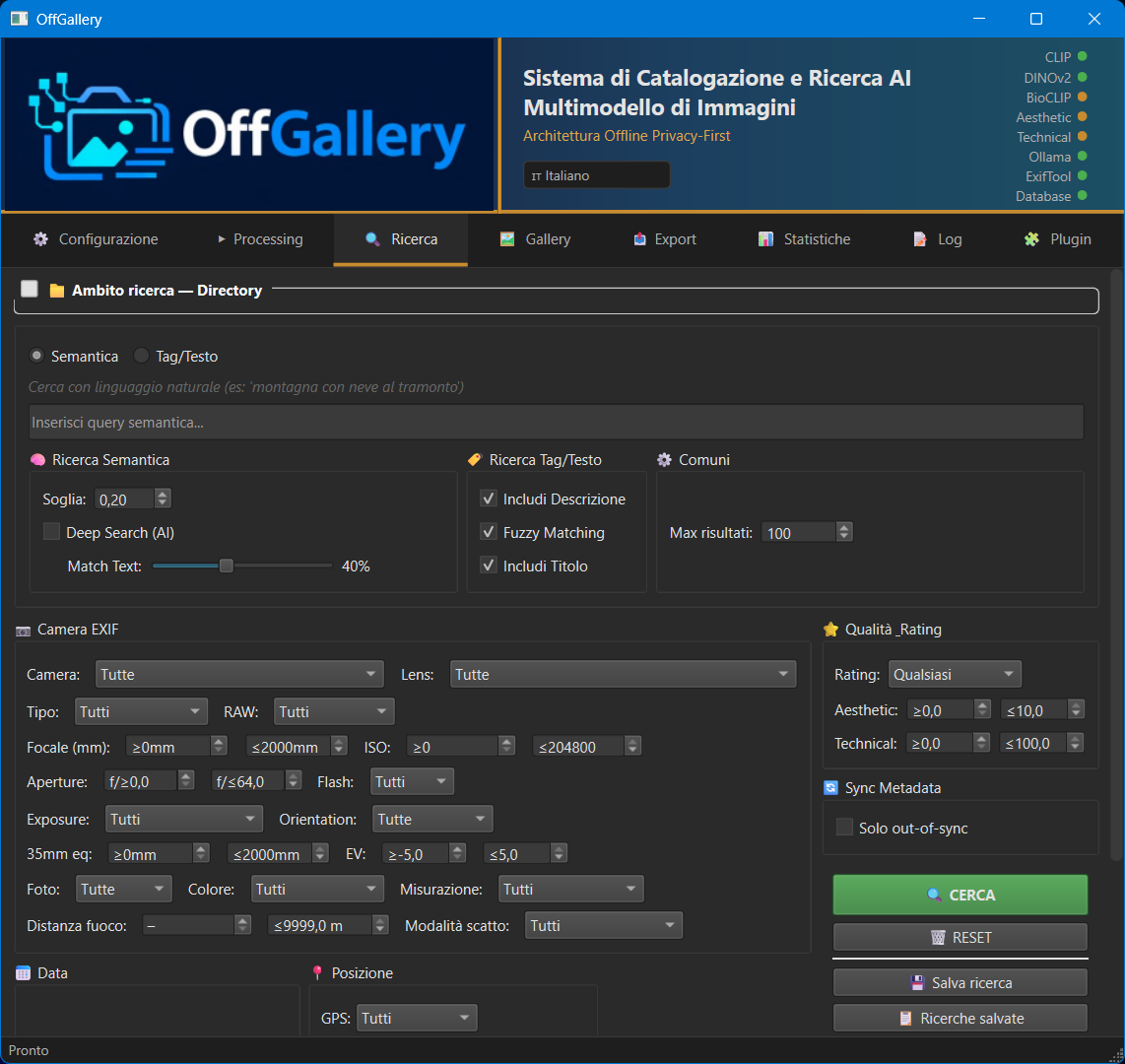
Task: Enable Deep Search (AI) checkbox
Action: (51, 532)
